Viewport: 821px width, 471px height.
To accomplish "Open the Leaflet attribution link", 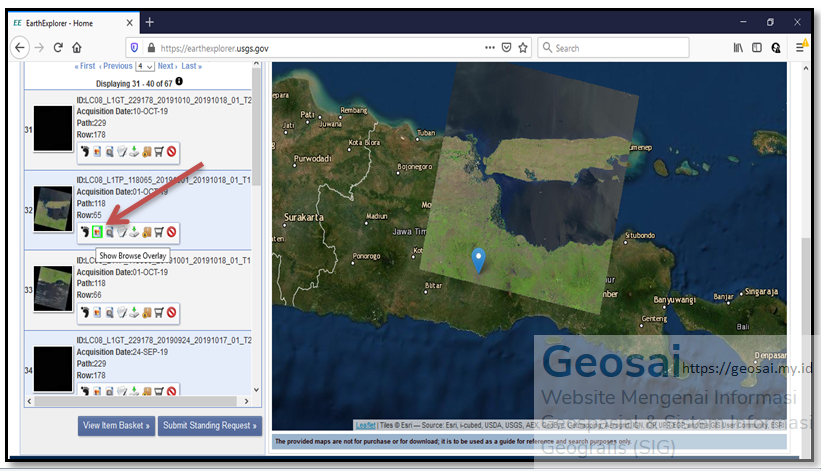I will tap(365, 425).
